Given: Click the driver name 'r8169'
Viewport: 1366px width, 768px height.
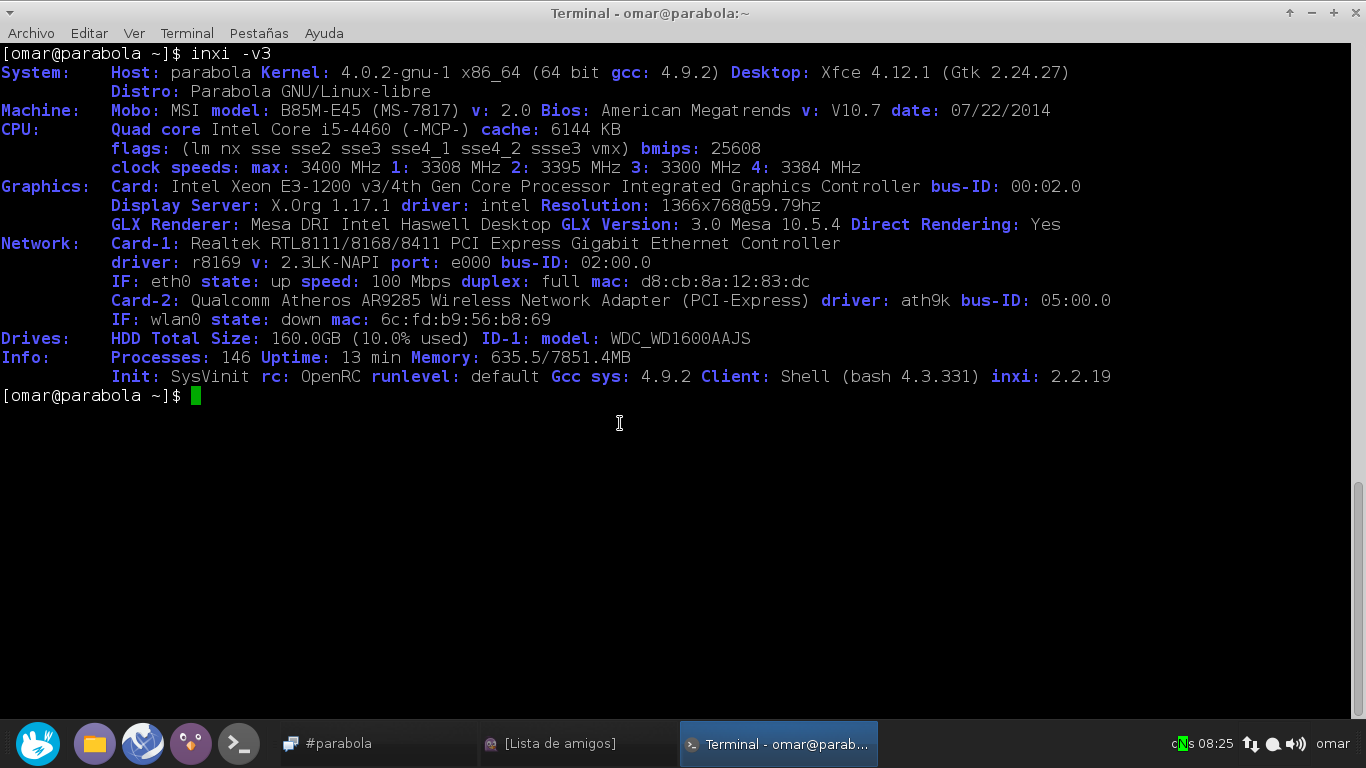Looking at the screenshot, I should [216, 263].
